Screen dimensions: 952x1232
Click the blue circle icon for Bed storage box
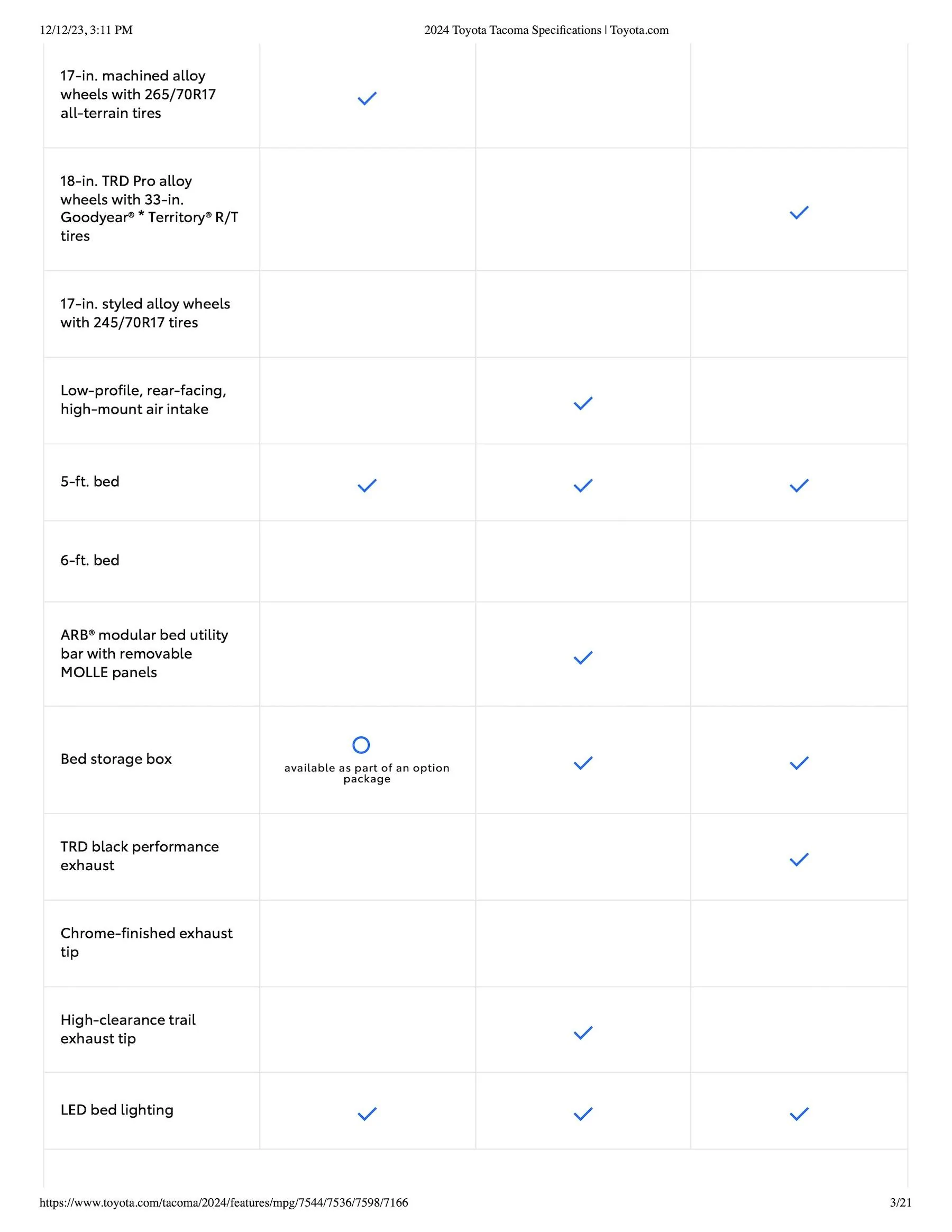(x=361, y=745)
